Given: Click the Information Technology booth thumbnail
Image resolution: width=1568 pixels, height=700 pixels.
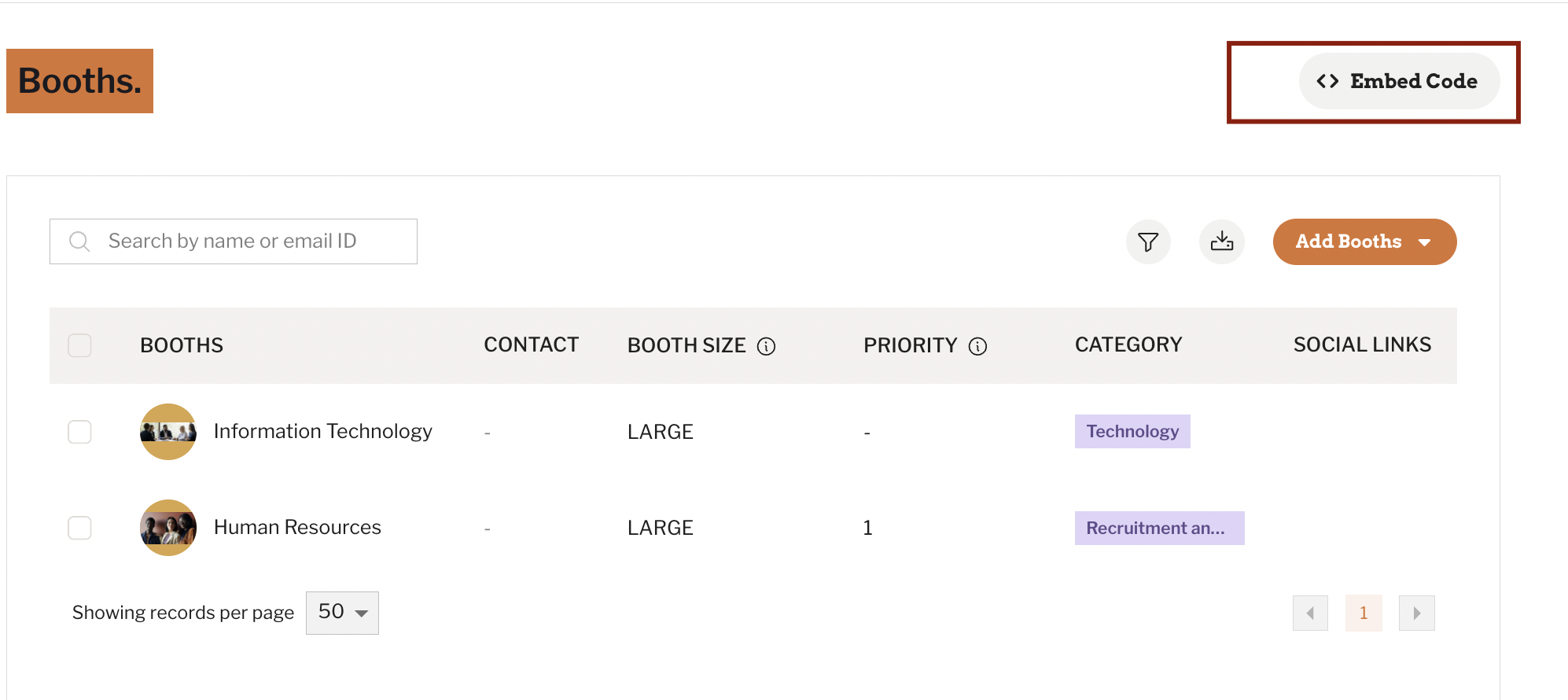Looking at the screenshot, I should [x=168, y=432].
